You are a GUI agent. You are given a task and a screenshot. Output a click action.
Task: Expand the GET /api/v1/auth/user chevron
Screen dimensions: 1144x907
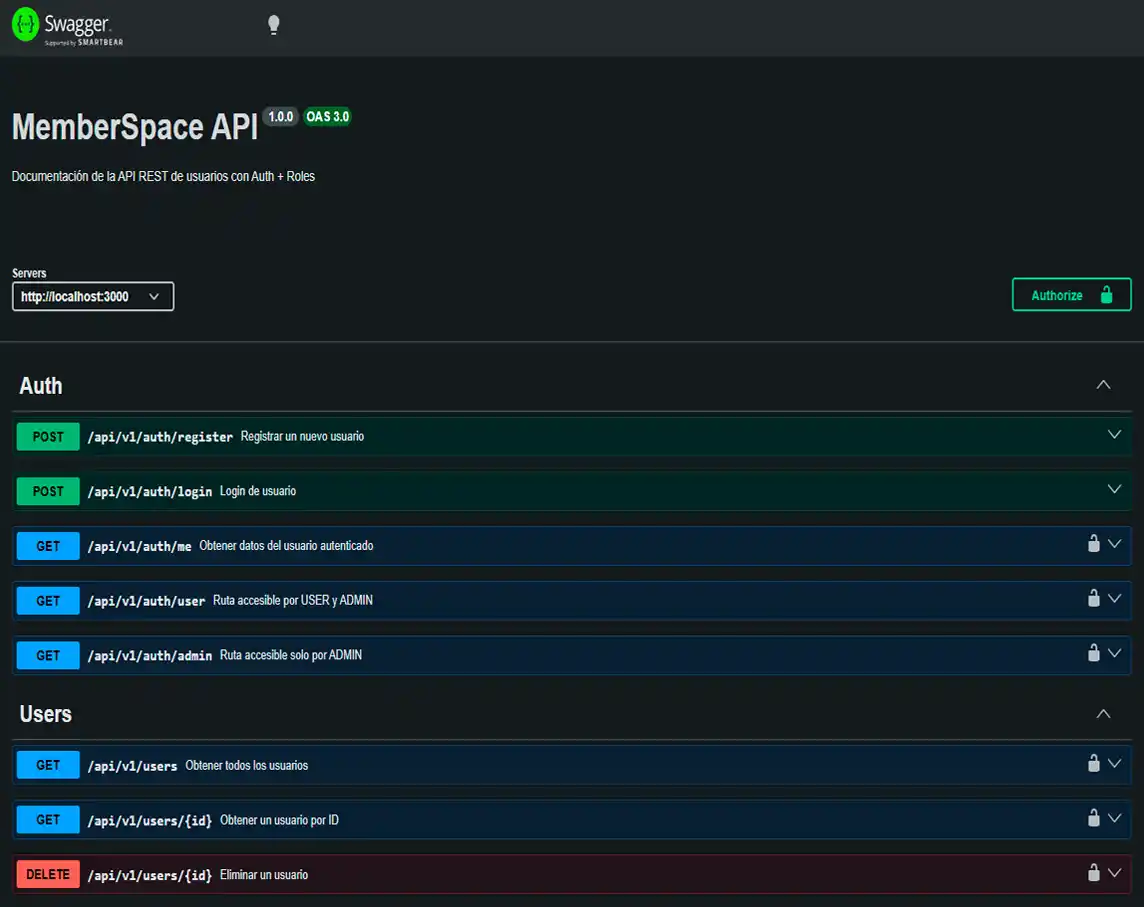[x=1114, y=598]
